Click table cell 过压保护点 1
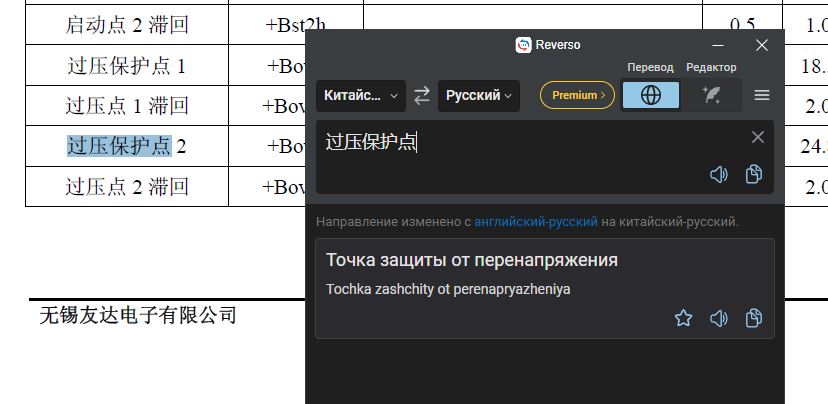828x404 pixels. click(x=127, y=65)
